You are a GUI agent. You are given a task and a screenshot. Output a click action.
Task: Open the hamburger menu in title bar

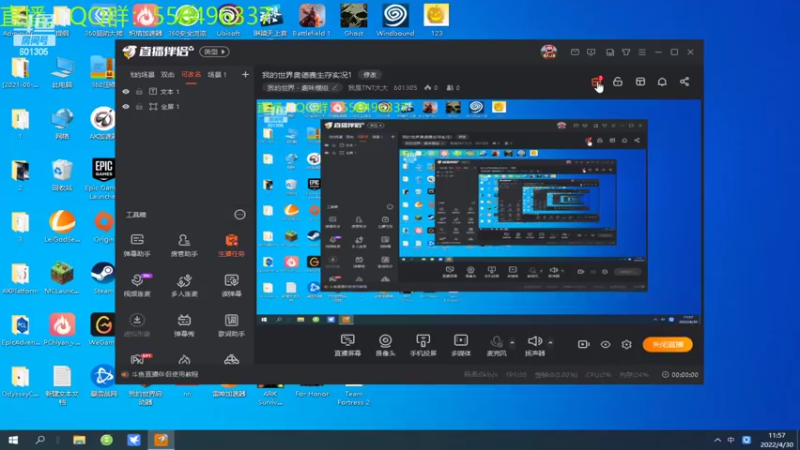(x=642, y=52)
